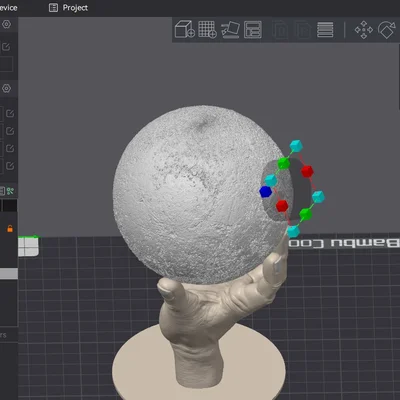Switch to the Device tab

pos(8,8)
